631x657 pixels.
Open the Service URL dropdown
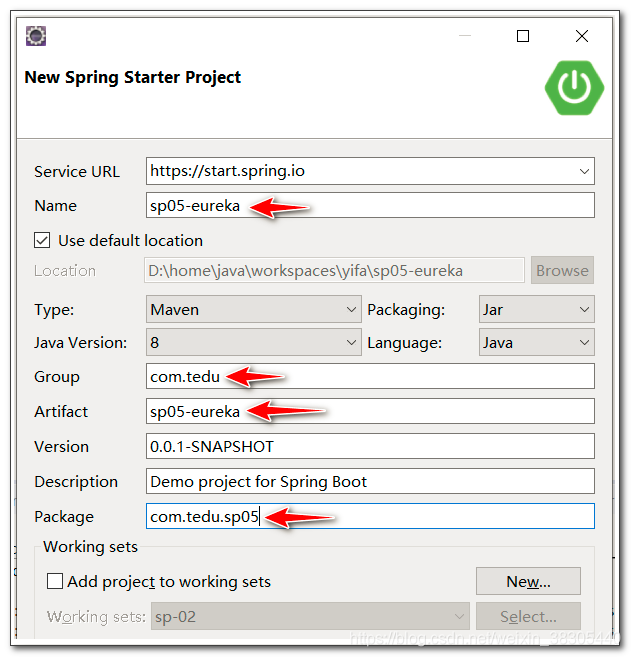(584, 171)
